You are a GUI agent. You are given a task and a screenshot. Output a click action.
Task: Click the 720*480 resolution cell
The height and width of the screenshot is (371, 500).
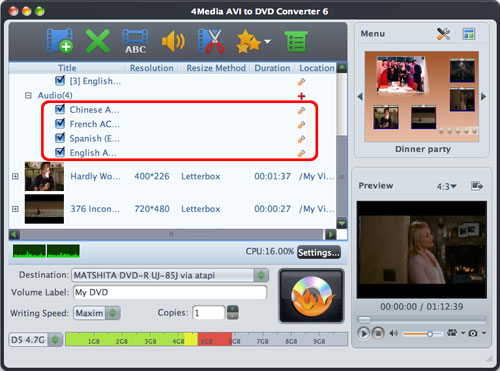tap(152, 209)
